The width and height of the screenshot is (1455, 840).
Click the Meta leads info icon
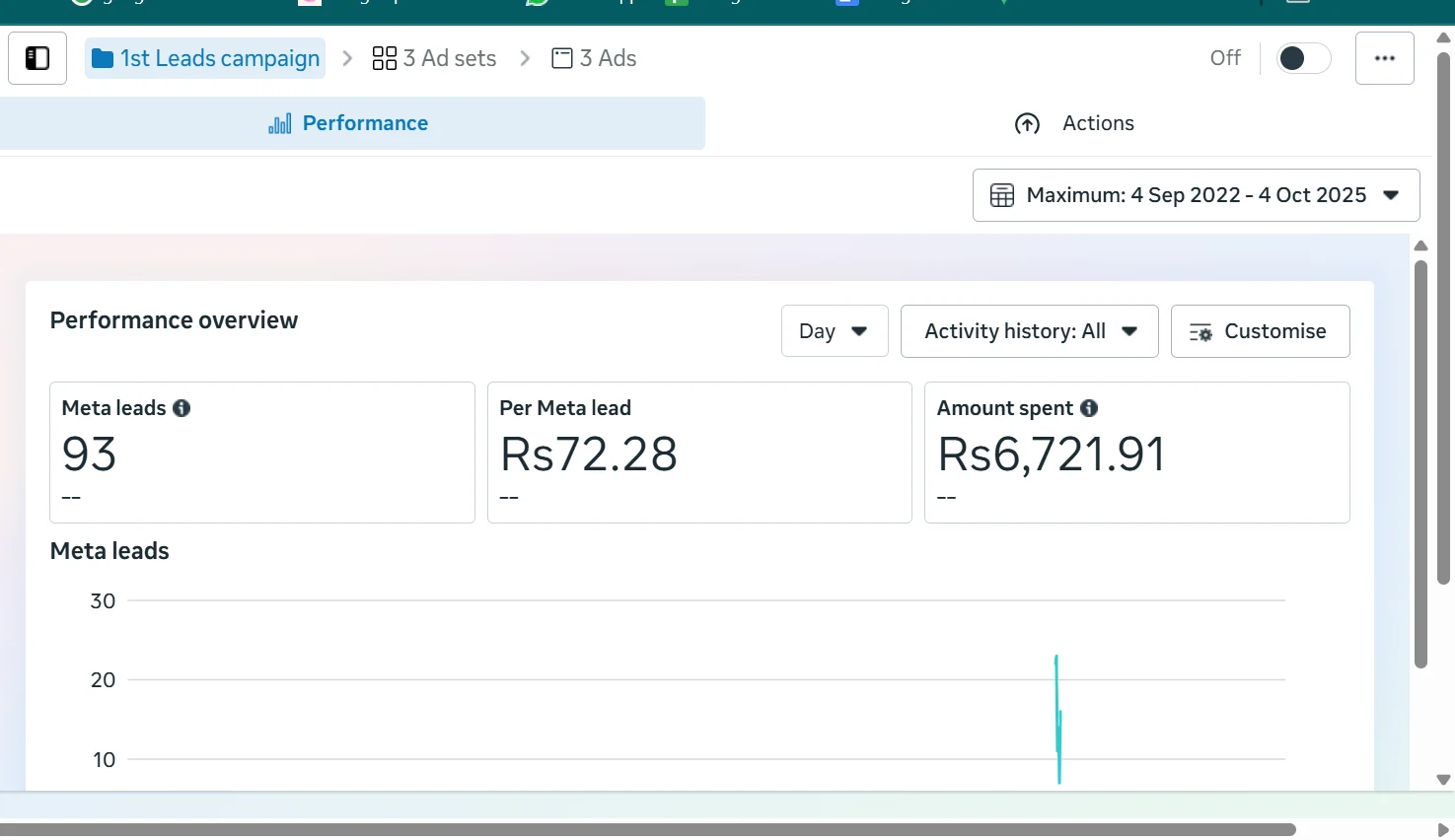click(182, 408)
